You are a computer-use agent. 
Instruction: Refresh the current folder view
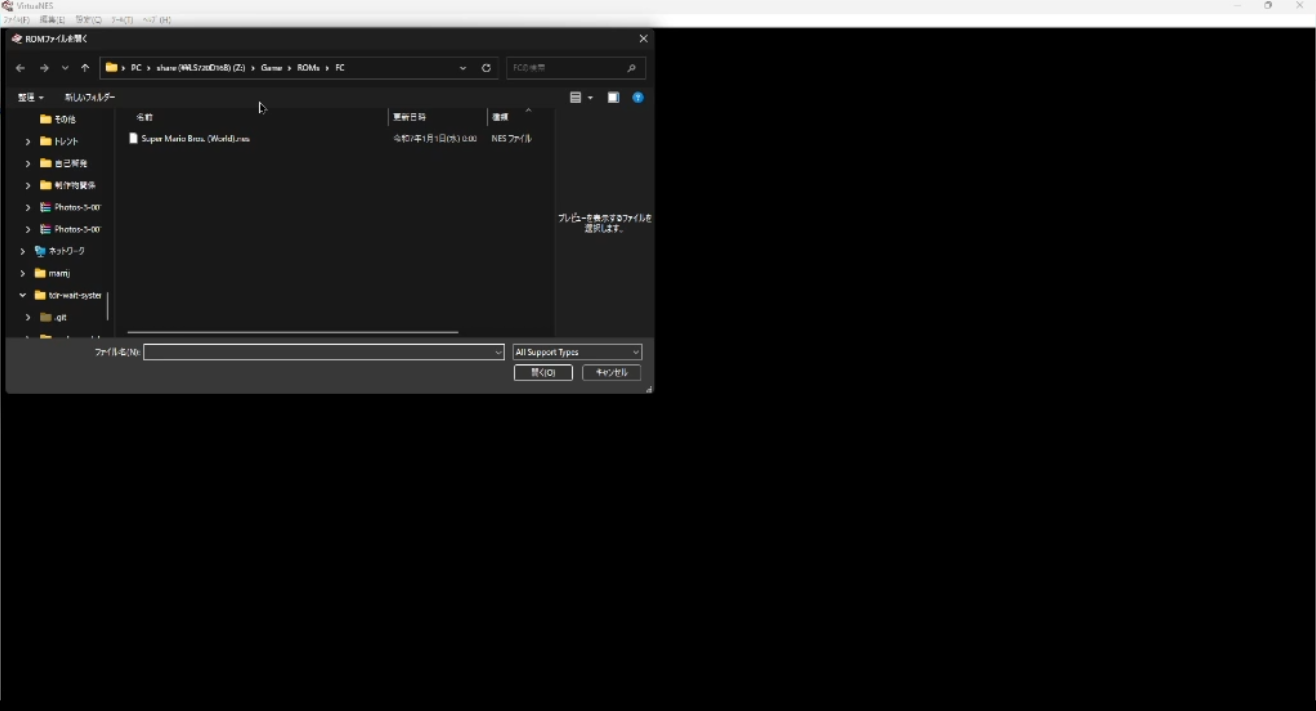pyautogui.click(x=487, y=67)
